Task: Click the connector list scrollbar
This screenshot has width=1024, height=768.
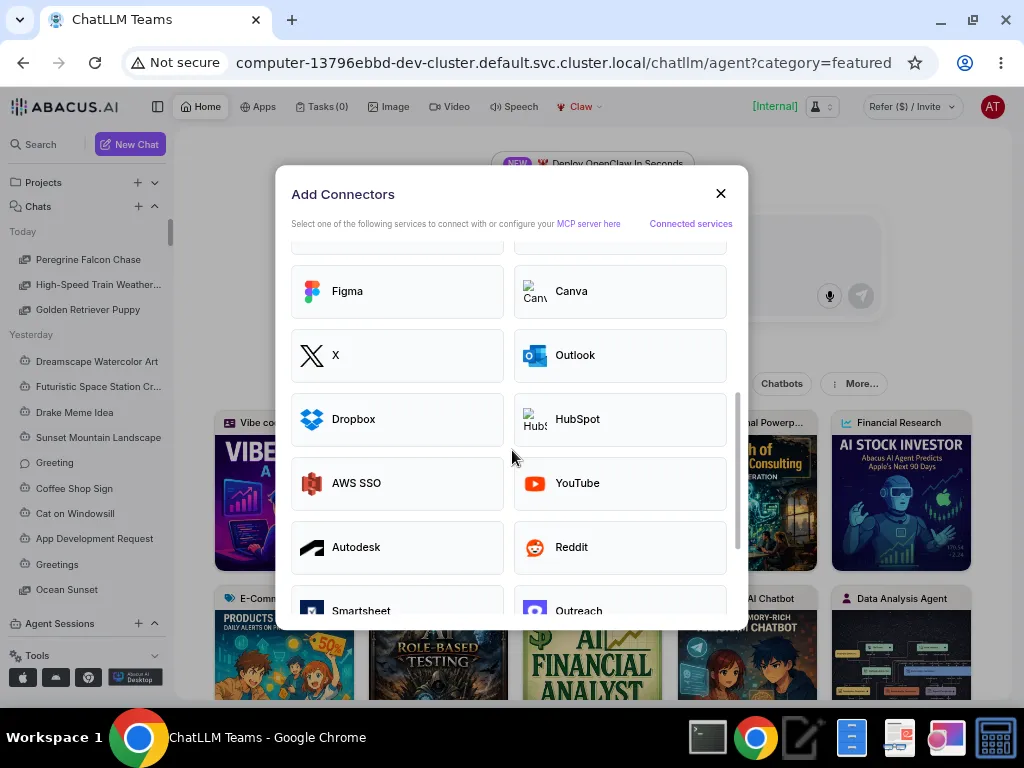Action: point(737,471)
